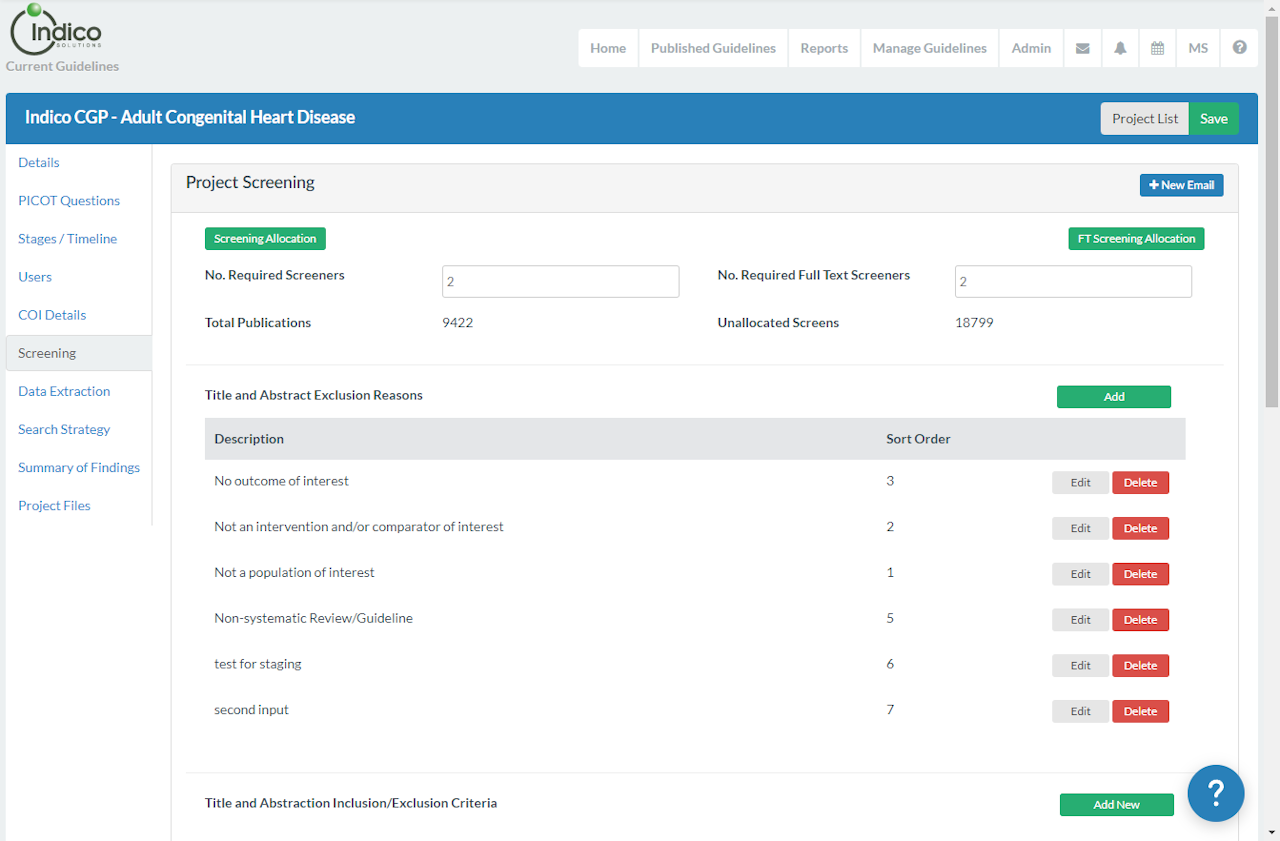The height and width of the screenshot is (841, 1280).
Task: Focus the No. Required Screeners field
Action: click(560, 282)
